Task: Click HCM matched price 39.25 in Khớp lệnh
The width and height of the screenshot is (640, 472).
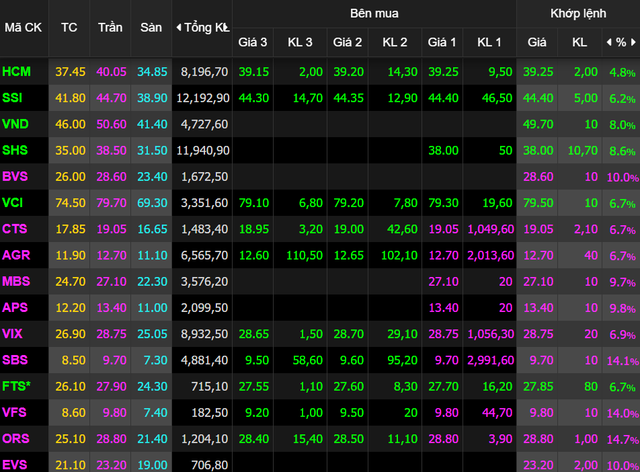Action: click(x=538, y=72)
